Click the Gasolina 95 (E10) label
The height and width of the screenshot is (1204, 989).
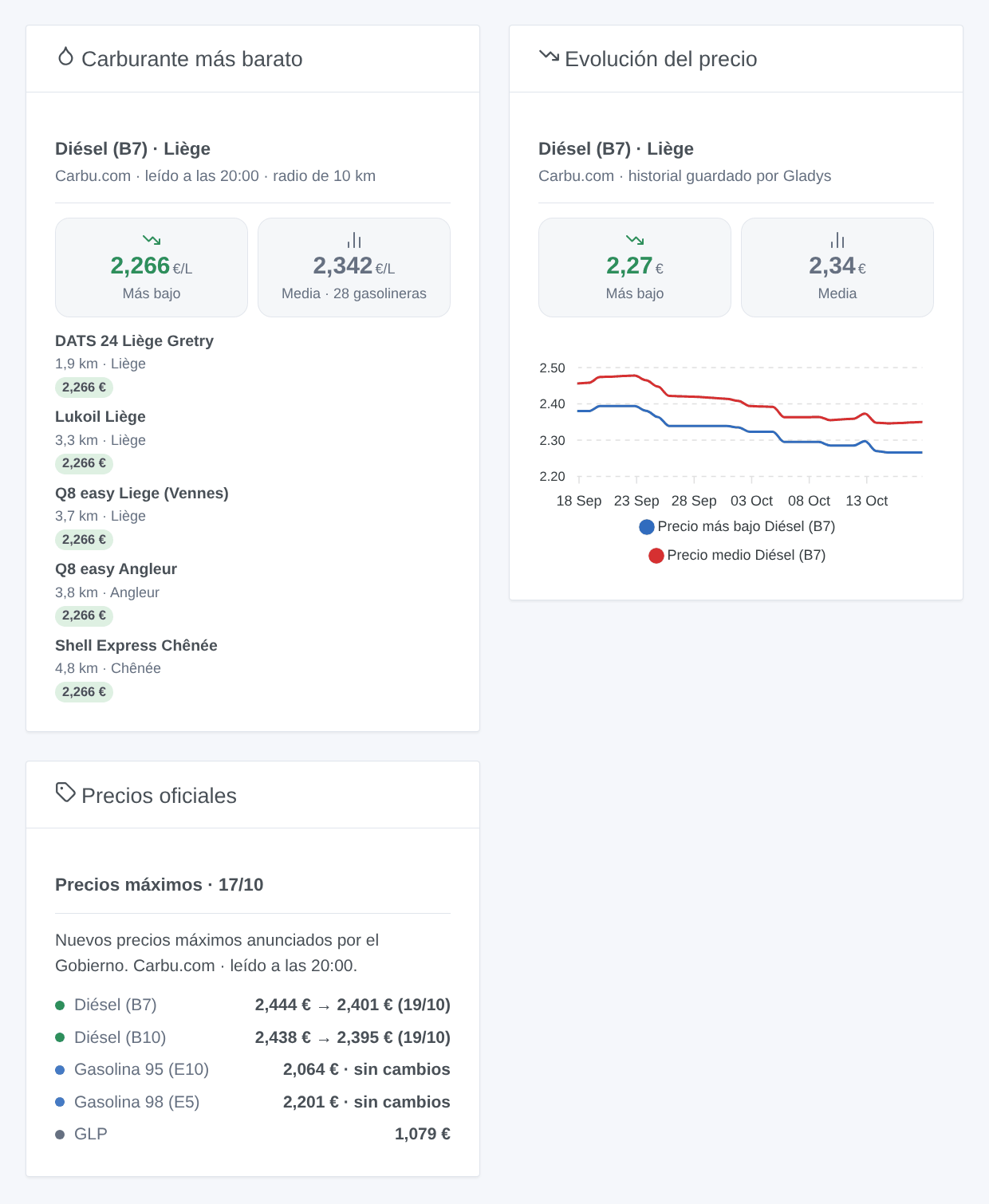[142, 1070]
